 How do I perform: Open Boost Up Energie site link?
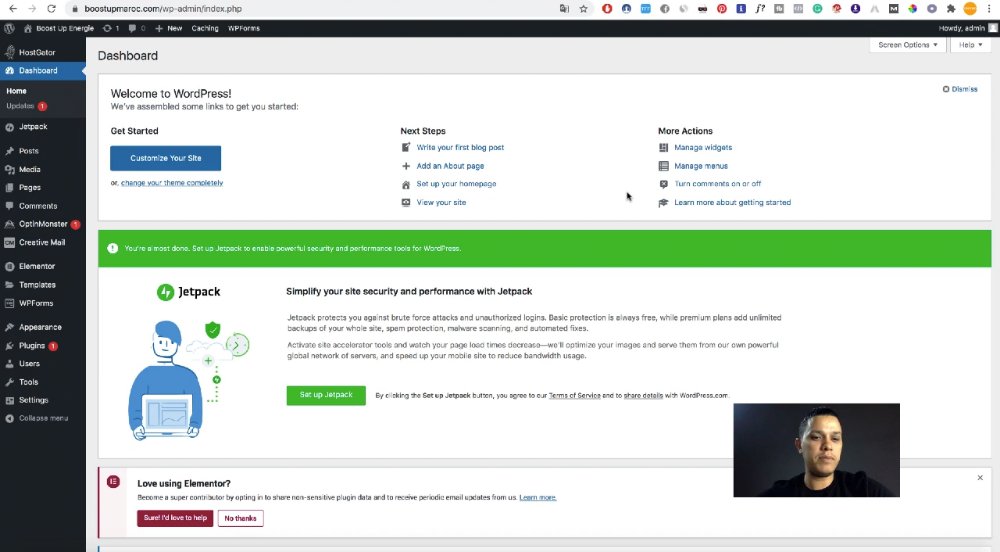tap(59, 28)
